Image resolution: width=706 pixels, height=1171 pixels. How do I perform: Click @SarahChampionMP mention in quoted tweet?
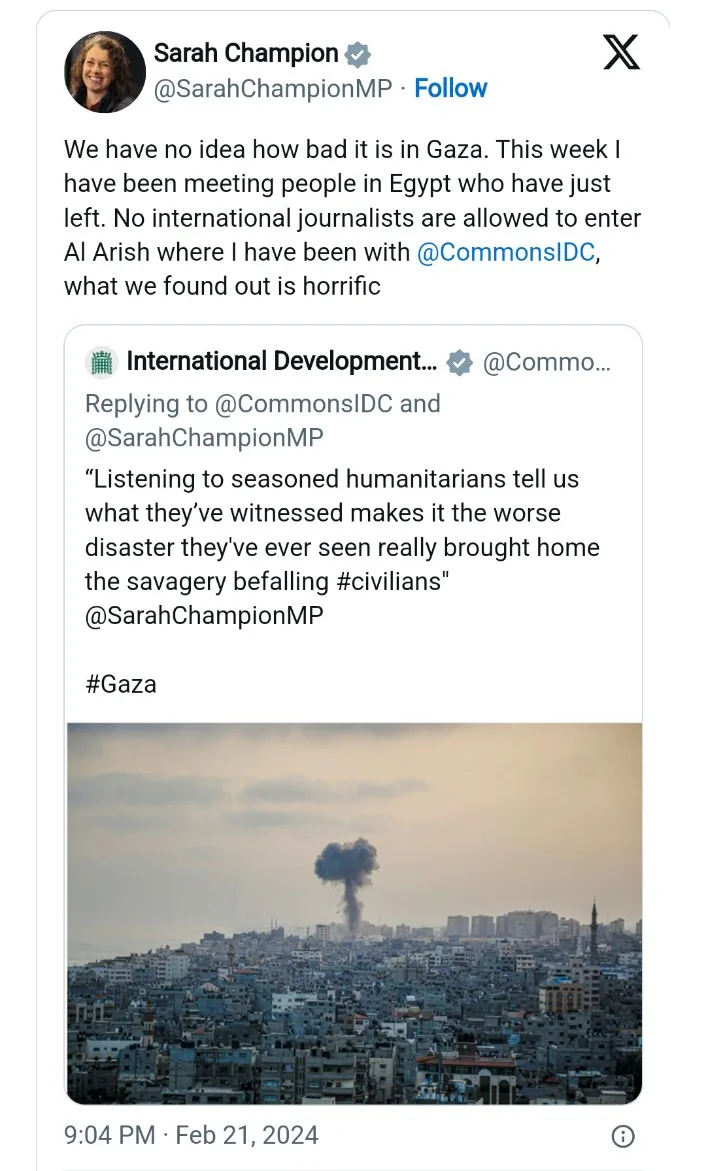[x=204, y=615]
